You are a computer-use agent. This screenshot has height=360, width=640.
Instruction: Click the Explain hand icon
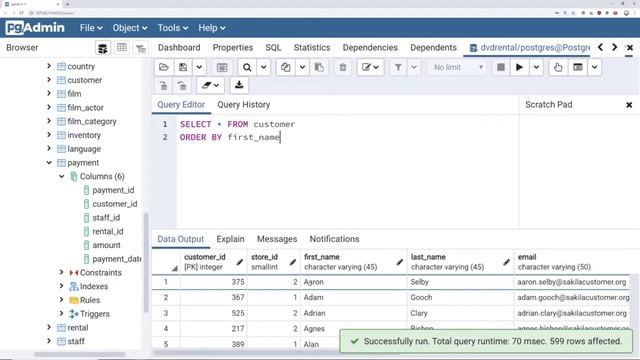558,67
